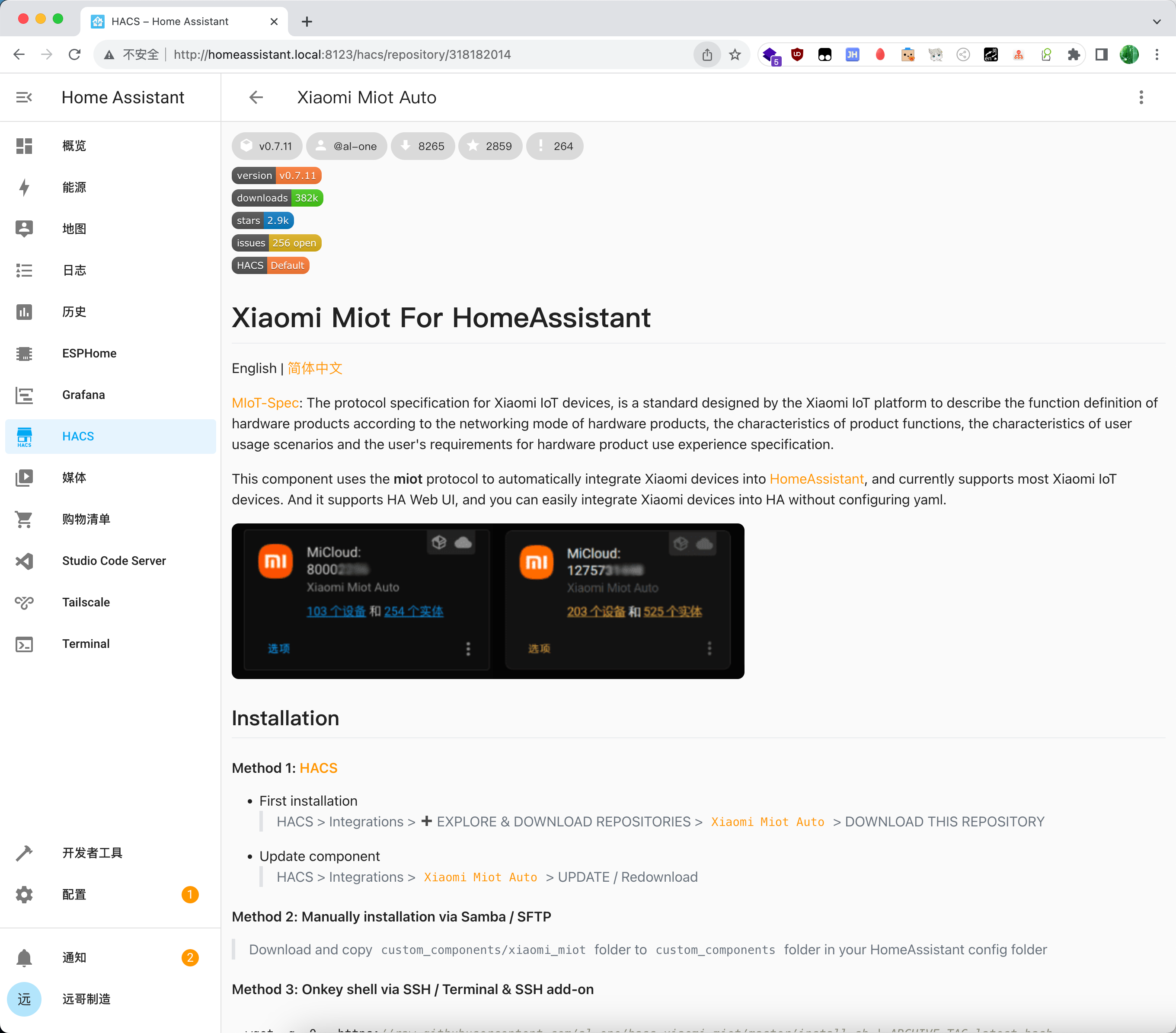This screenshot has height=1033, width=1176.
Task: Bookmark this page with star icon
Action: (x=735, y=54)
